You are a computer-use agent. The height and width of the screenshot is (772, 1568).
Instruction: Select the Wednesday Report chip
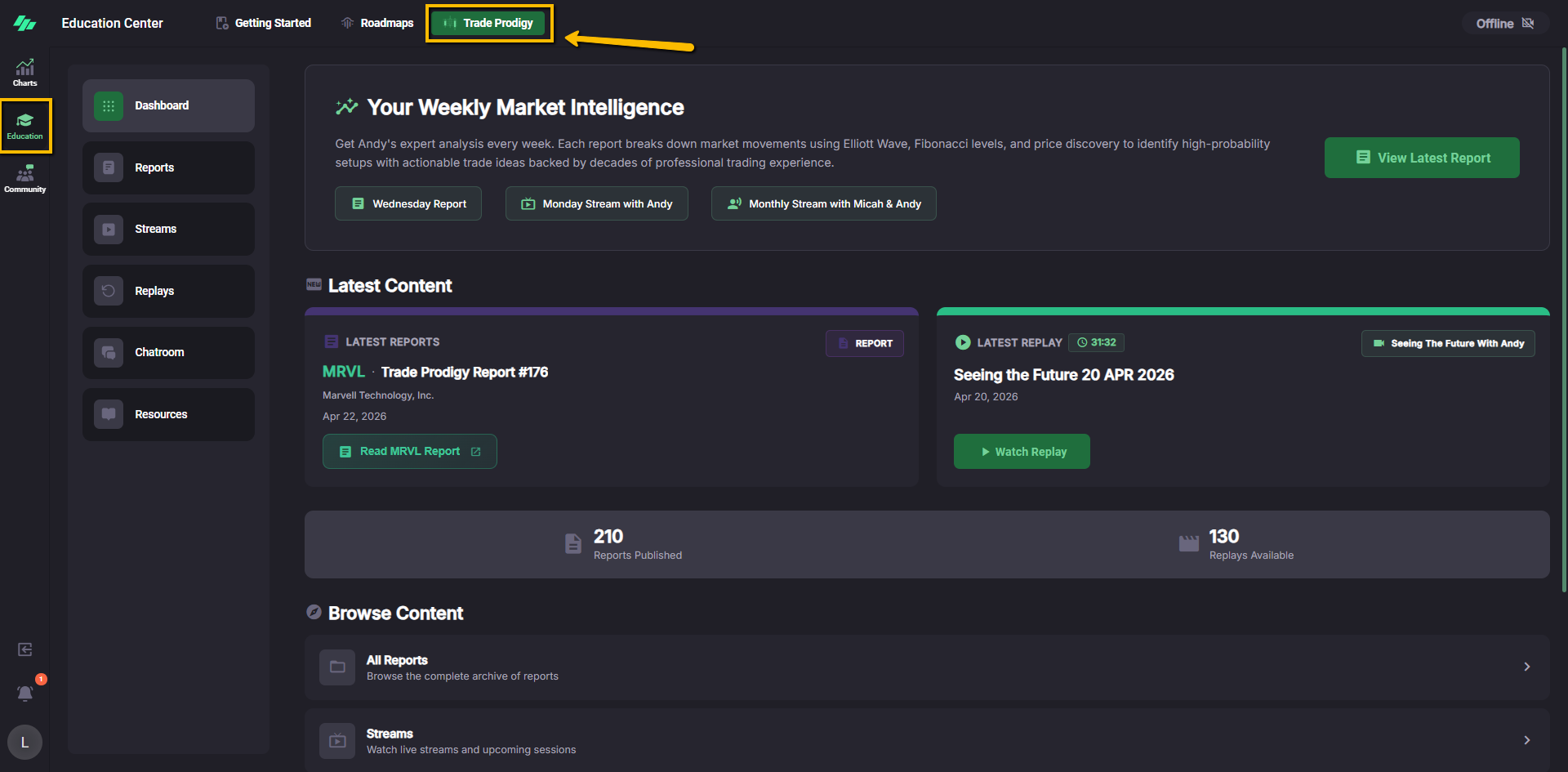[408, 203]
